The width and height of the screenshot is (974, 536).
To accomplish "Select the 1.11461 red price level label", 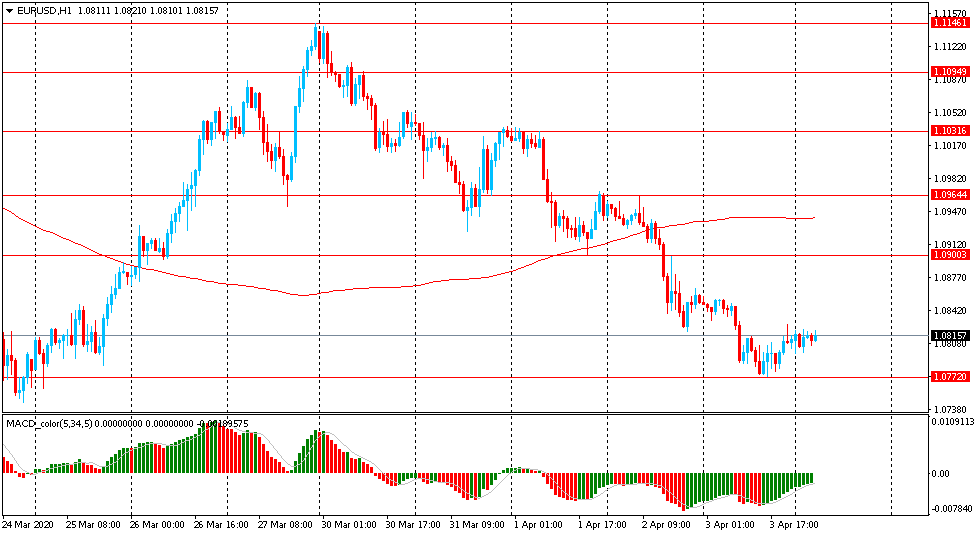I will click(x=950, y=23).
